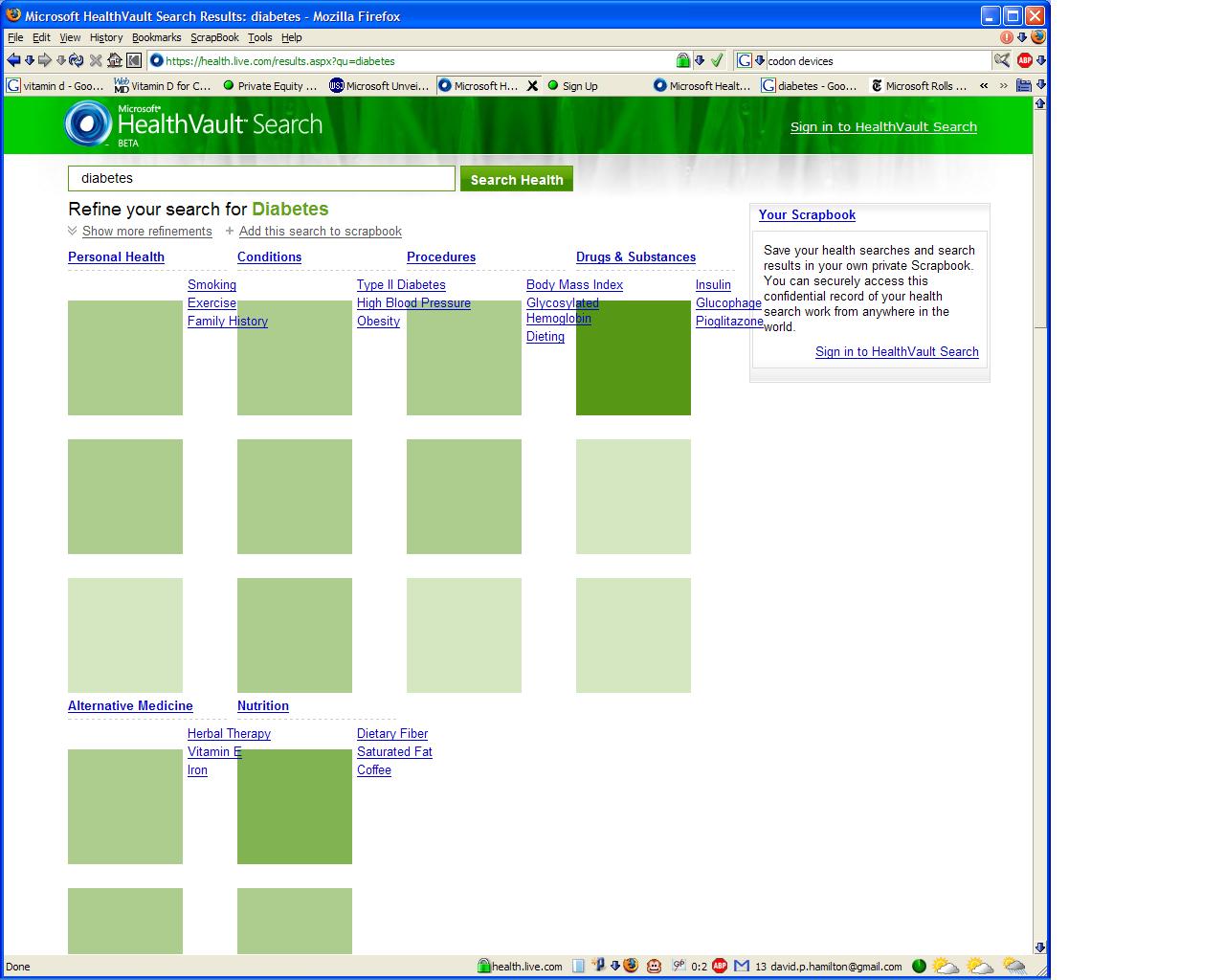This screenshot has height=980, width=1225.
Task: Open the Tools menu
Action: (259, 37)
